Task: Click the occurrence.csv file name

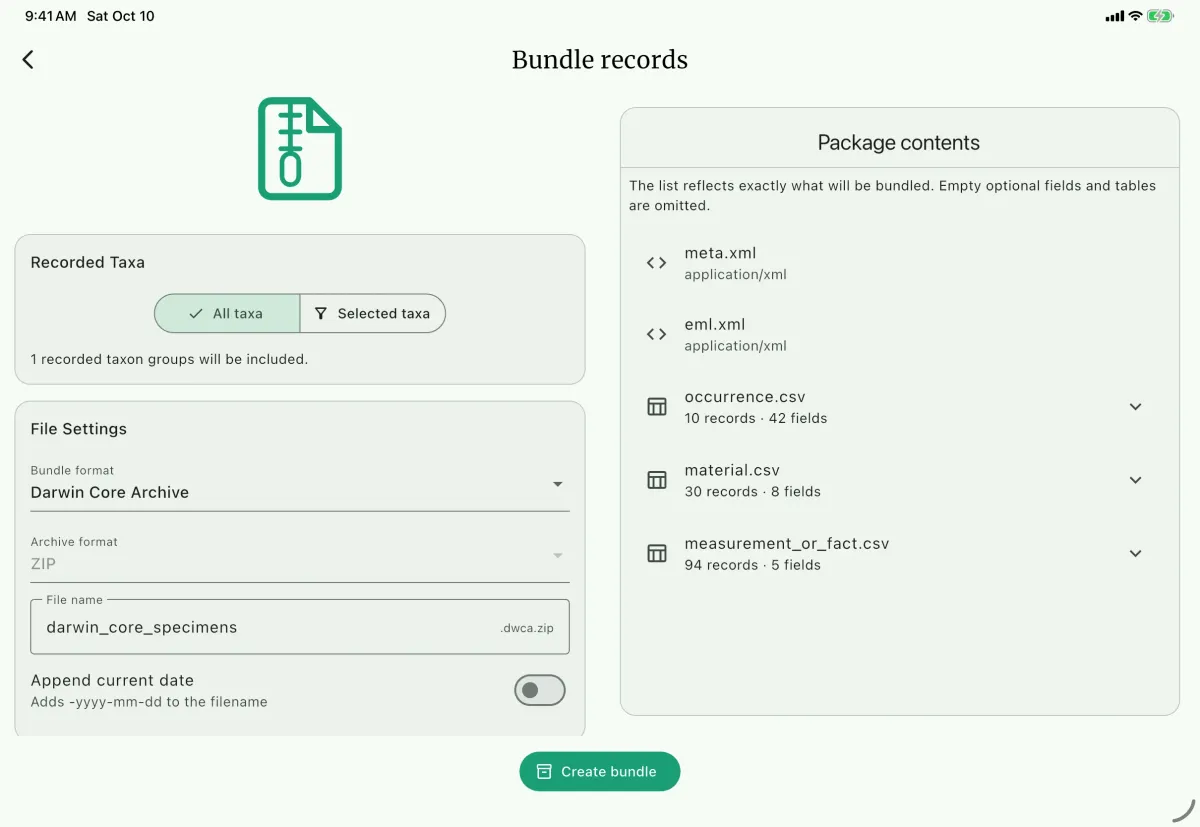Action: (745, 397)
